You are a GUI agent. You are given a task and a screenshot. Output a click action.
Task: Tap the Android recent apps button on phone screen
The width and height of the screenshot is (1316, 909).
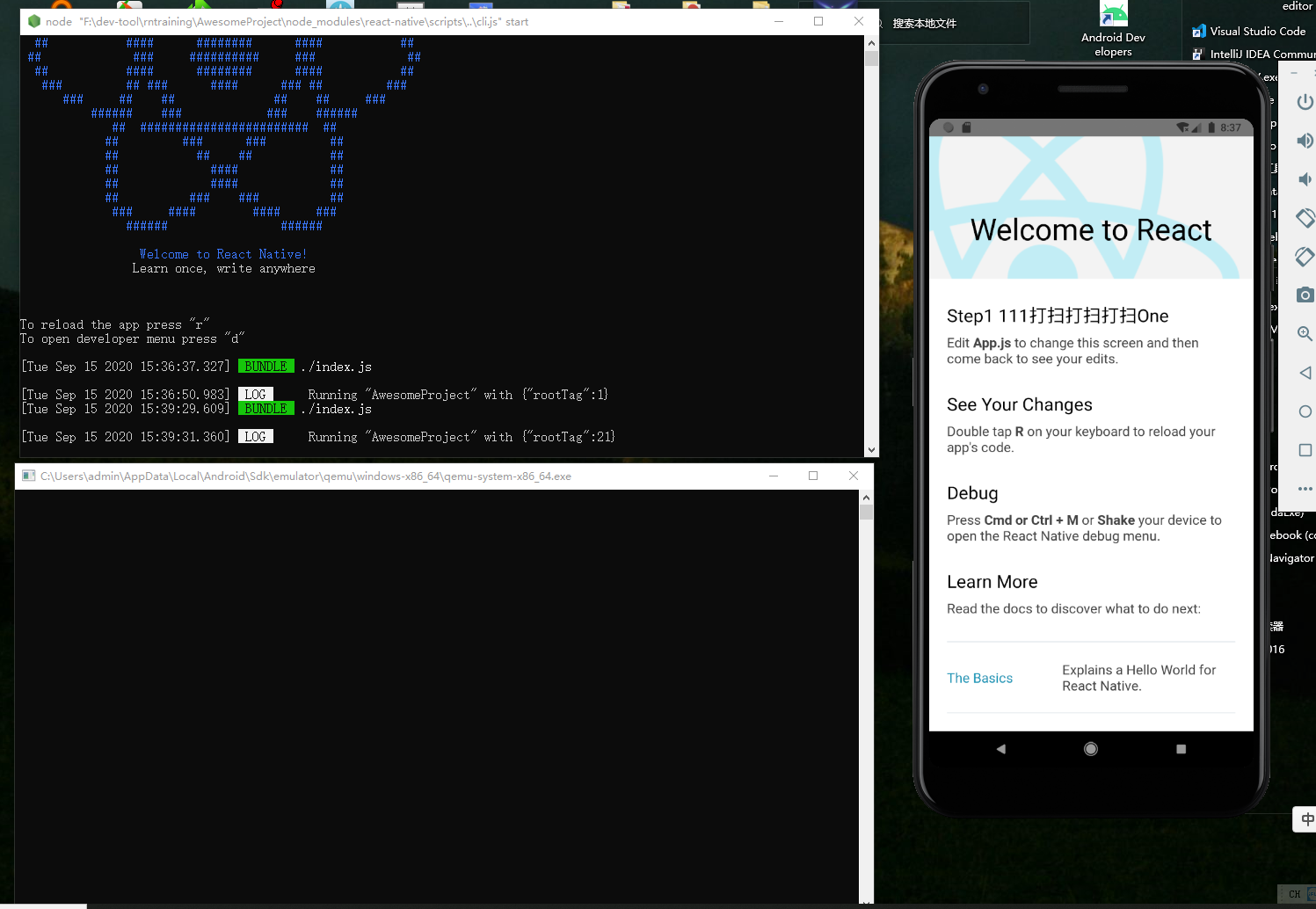point(1181,749)
